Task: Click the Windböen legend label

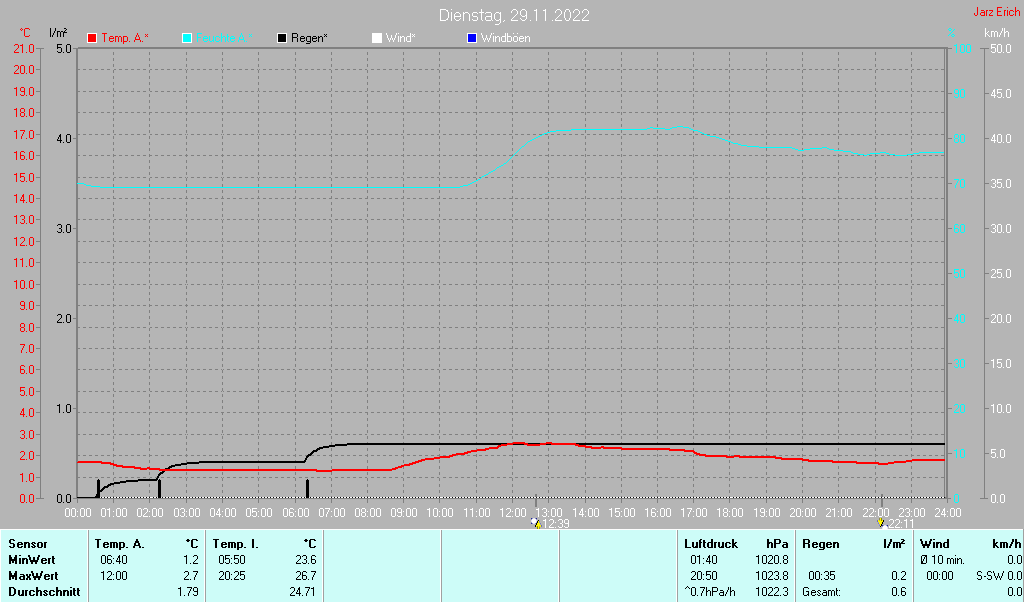Action: pyautogui.click(x=505, y=39)
